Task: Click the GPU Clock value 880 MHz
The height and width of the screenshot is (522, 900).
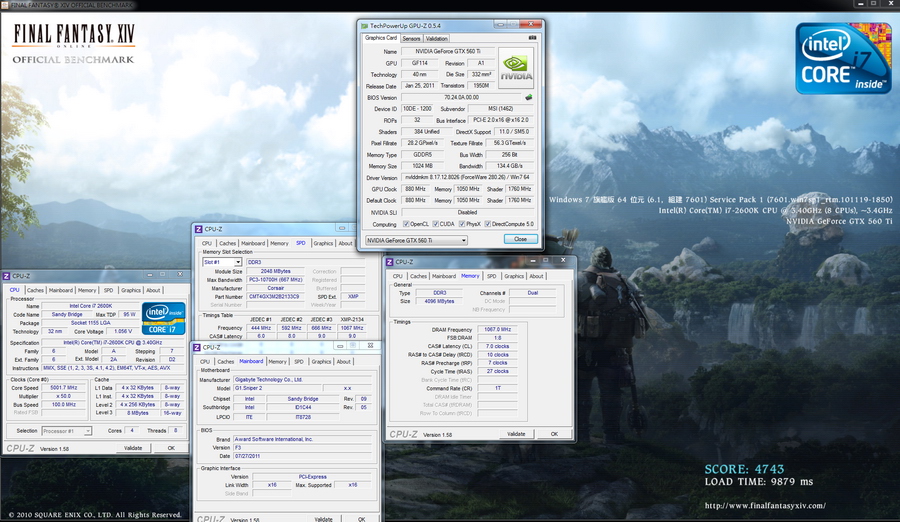Action: (415, 189)
